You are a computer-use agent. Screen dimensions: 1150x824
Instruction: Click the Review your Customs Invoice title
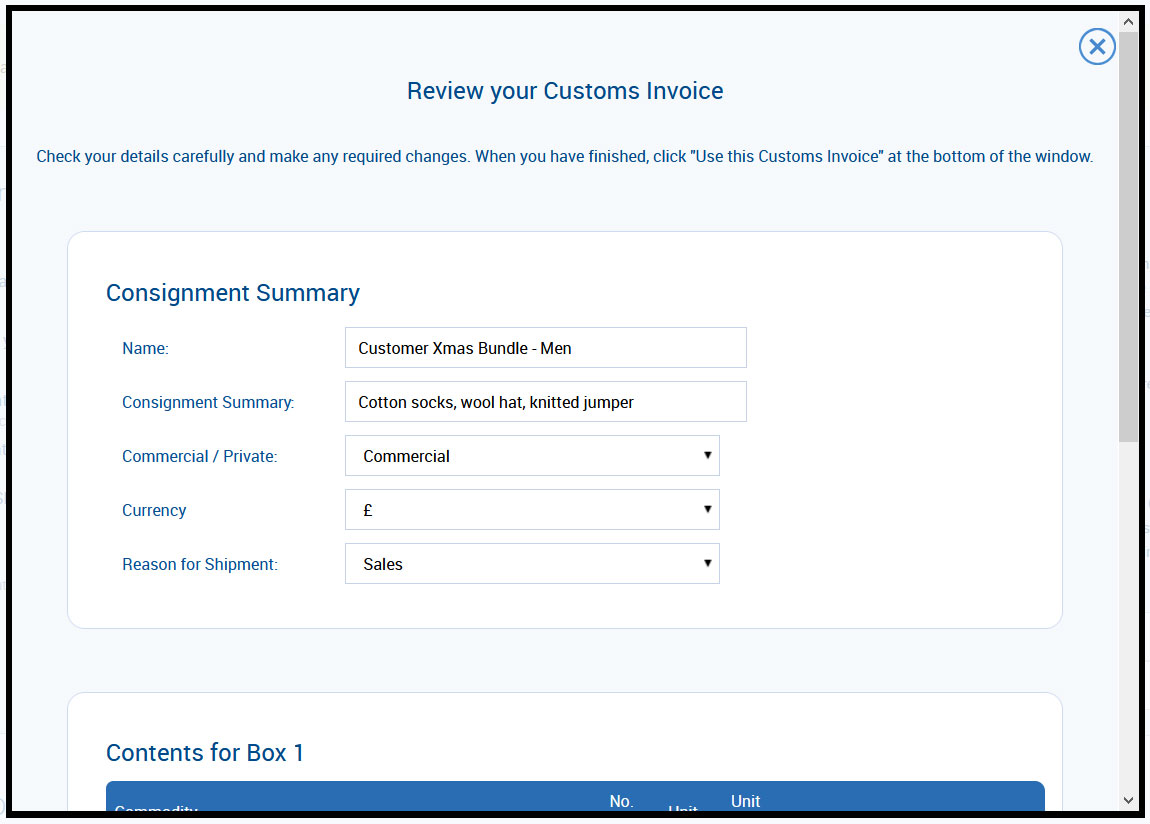(x=564, y=90)
